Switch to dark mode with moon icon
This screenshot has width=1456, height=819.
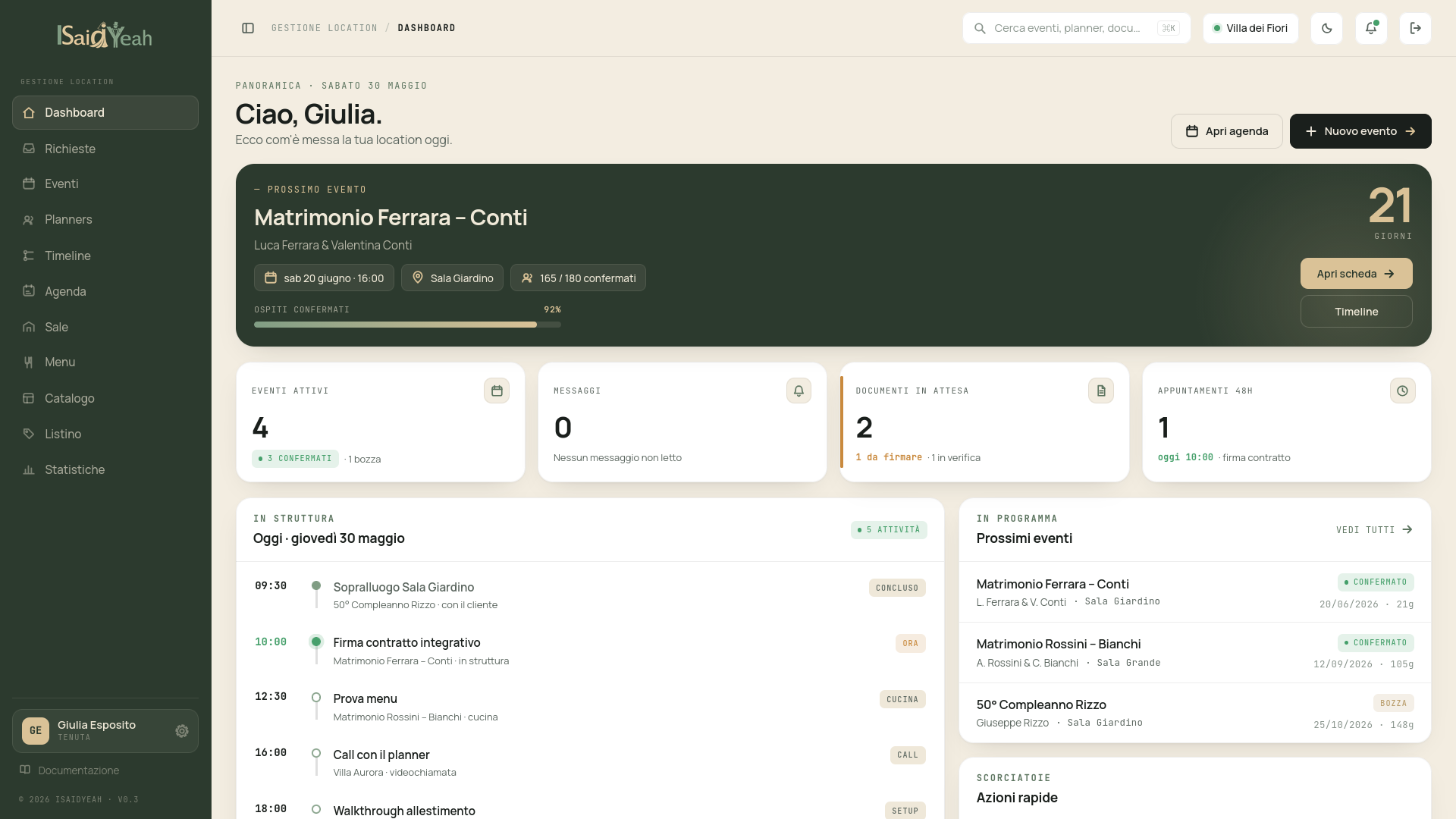[x=1326, y=28]
